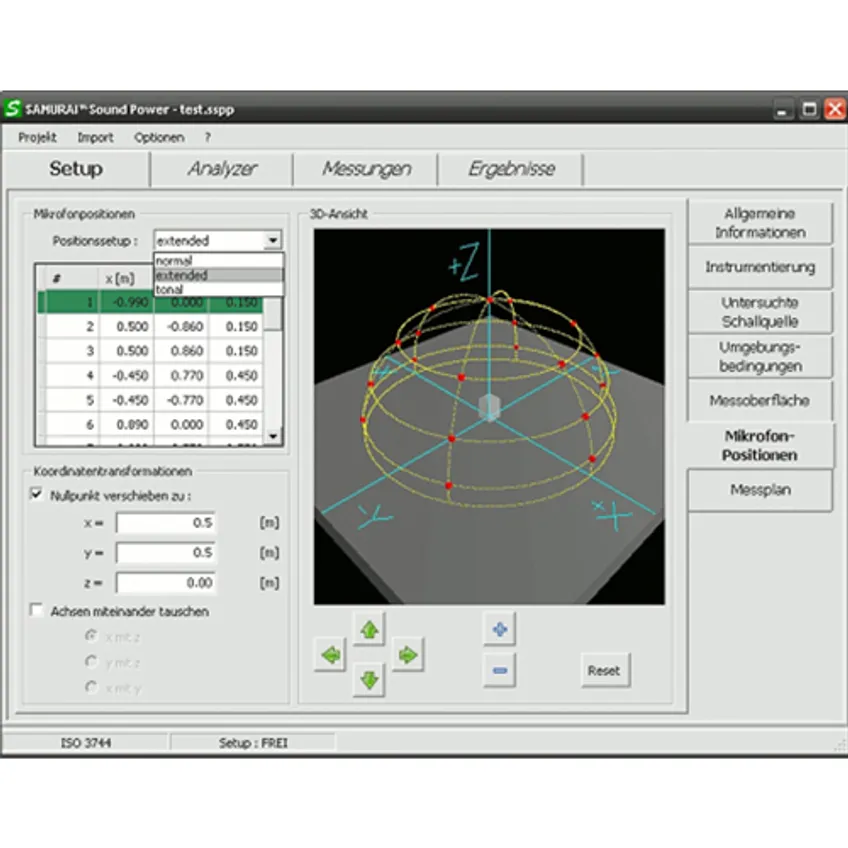Focus the x offset input field
Screen dimensions: 848x848
coord(165,523)
